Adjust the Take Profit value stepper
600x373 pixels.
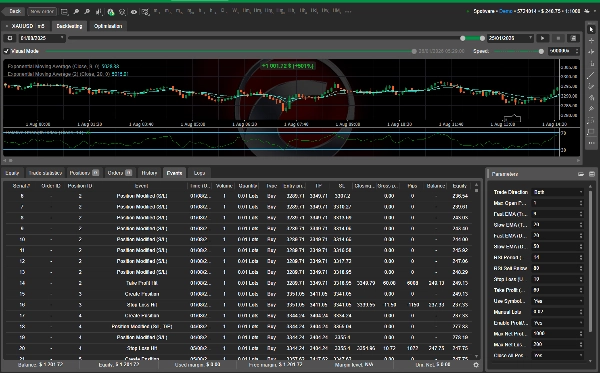click(581, 290)
